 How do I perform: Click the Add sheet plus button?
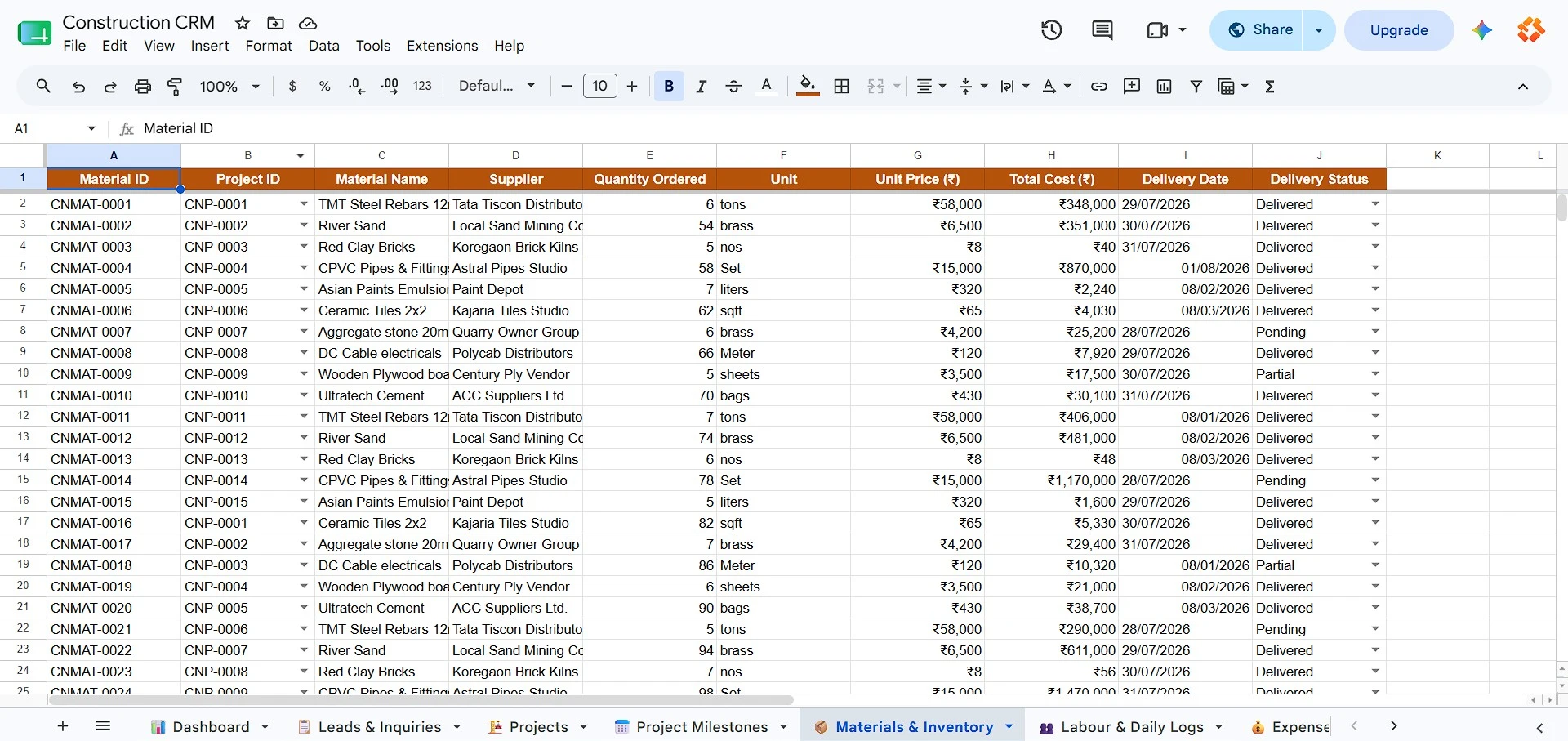pos(63,725)
